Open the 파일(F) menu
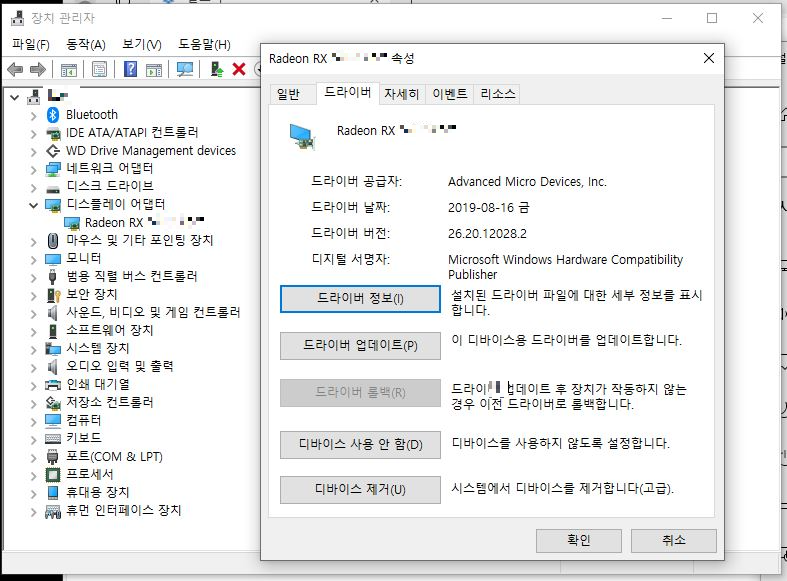This screenshot has width=787, height=581. click(x=31, y=45)
